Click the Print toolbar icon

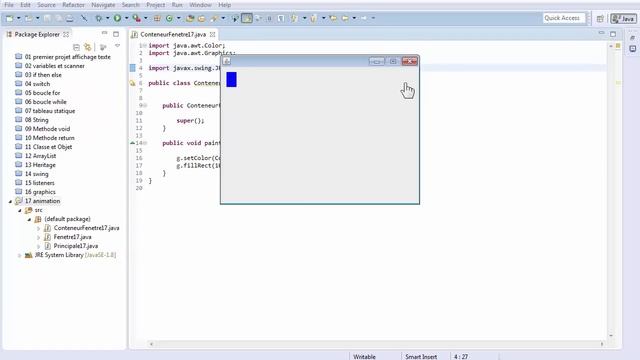(70, 18)
